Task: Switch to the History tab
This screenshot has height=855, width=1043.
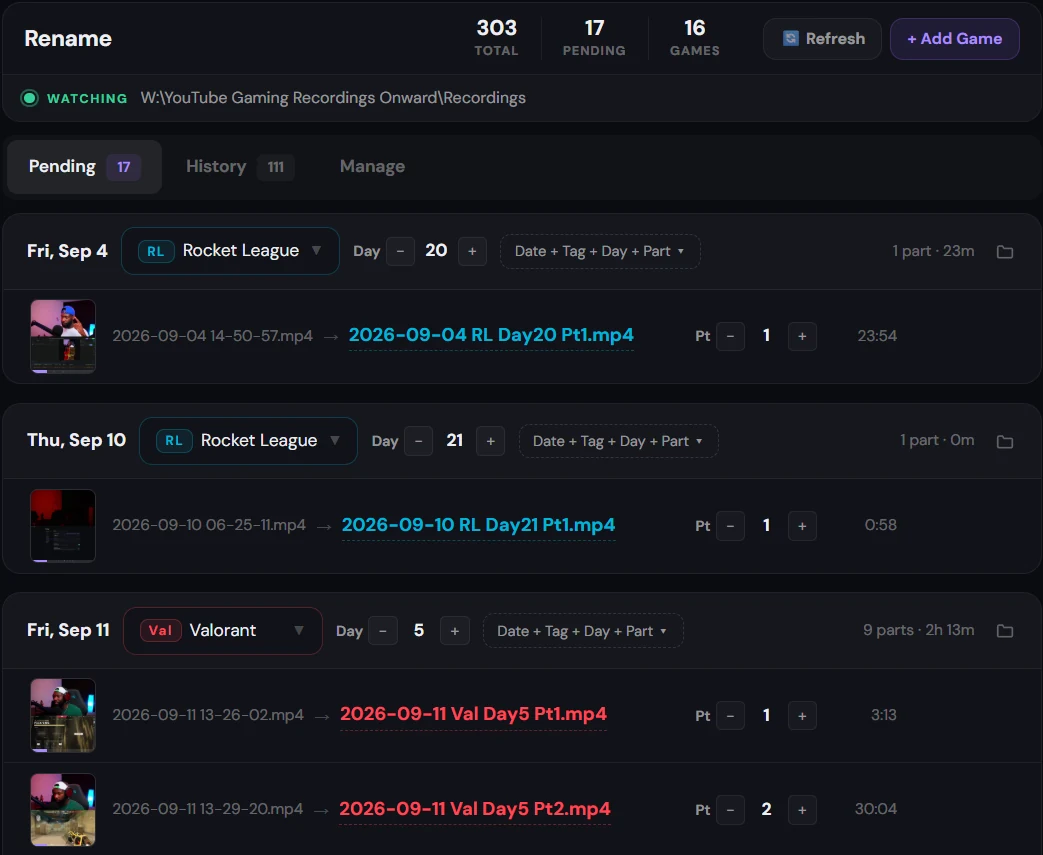Action: pyautogui.click(x=240, y=166)
